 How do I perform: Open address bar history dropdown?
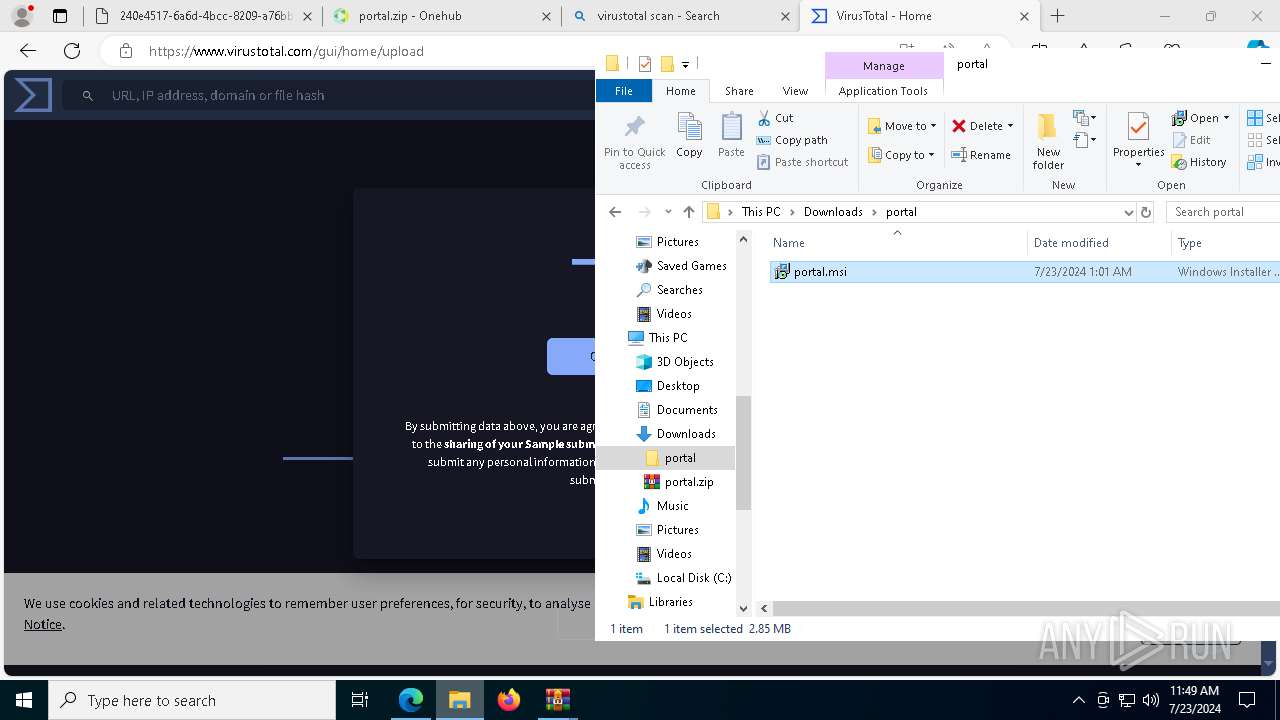[1128, 212]
